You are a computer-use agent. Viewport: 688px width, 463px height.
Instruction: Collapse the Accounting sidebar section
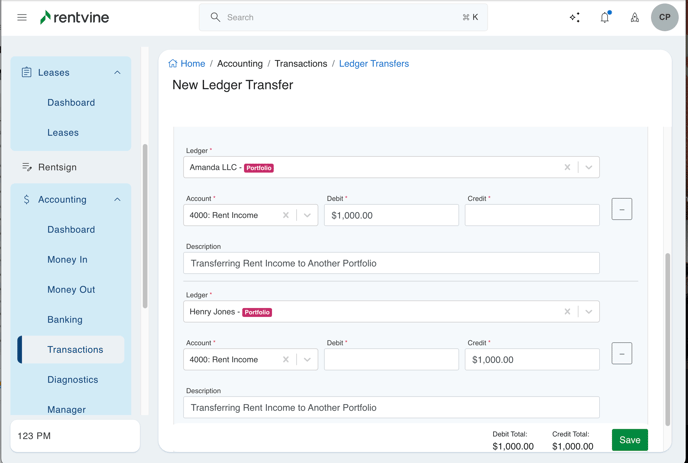pyautogui.click(x=117, y=200)
